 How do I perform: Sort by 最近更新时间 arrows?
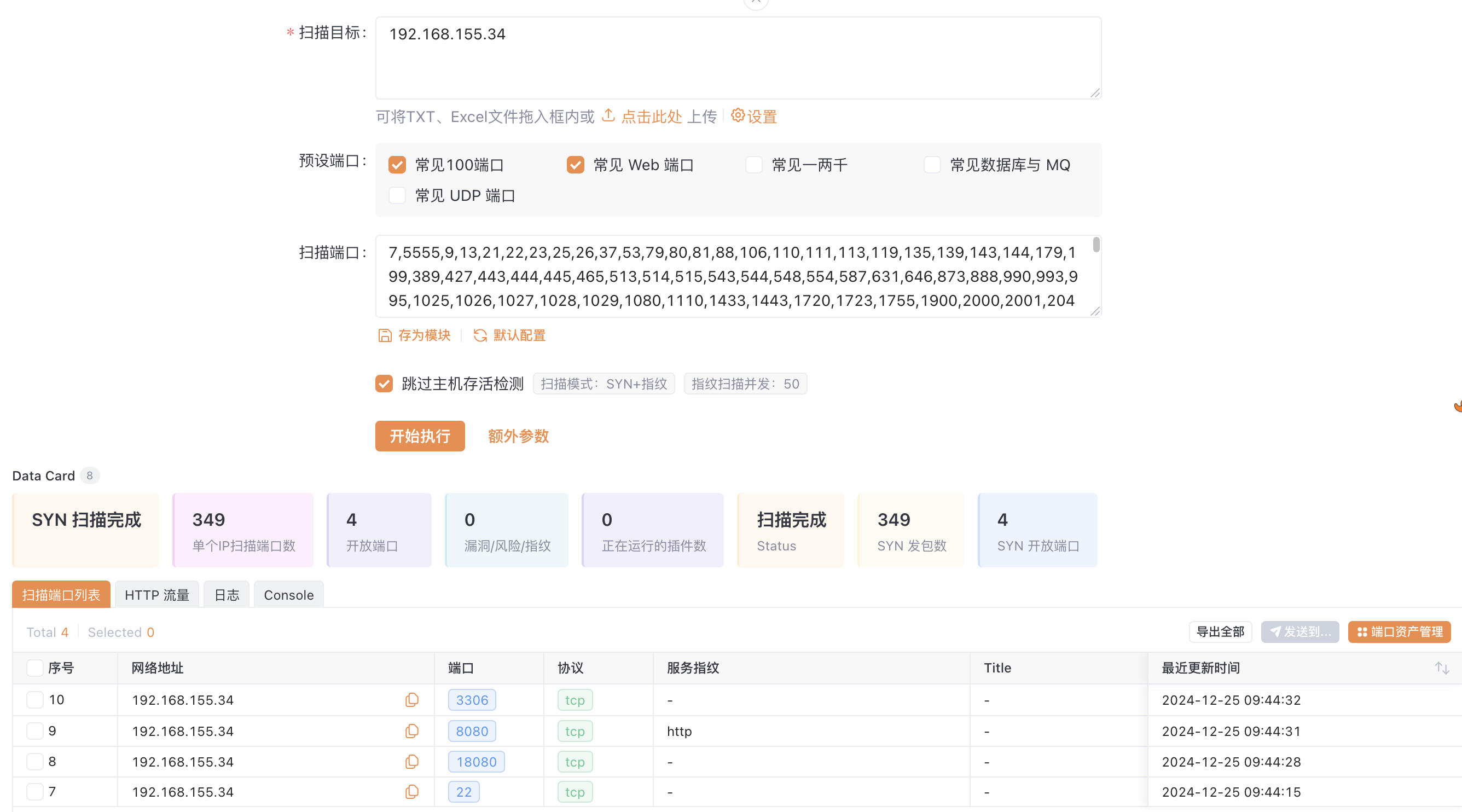click(1442, 668)
